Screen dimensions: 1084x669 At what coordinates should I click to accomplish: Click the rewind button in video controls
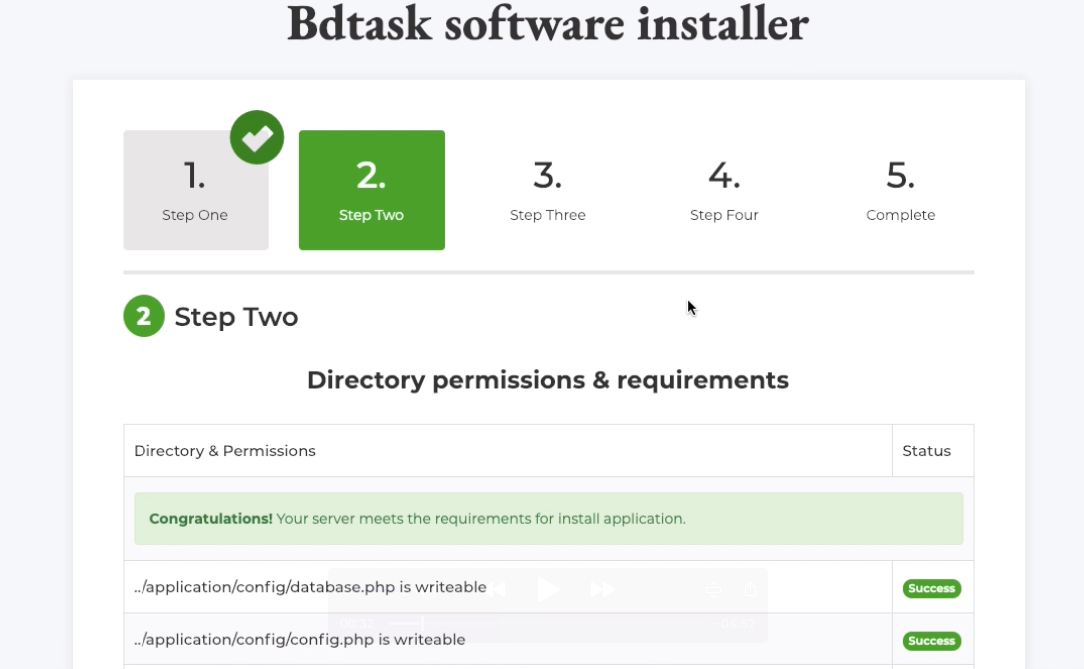pyautogui.click(x=494, y=590)
